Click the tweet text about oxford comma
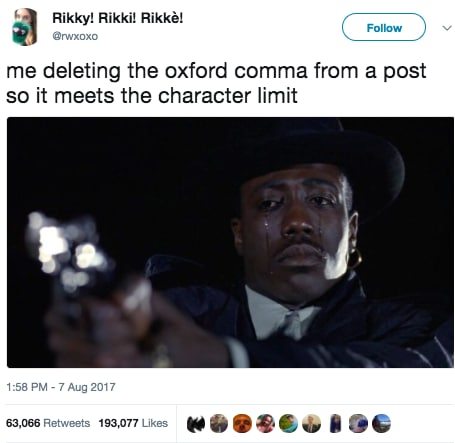This screenshot has height=443, width=455. click(x=216, y=83)
